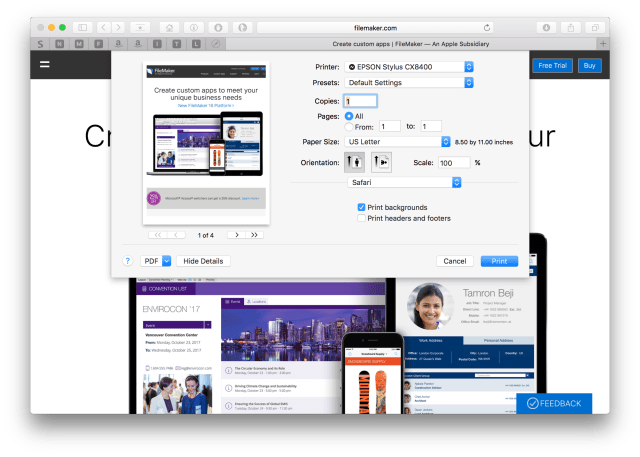Click the Free Trial button
640x457 pixels.
coord(552,65)
